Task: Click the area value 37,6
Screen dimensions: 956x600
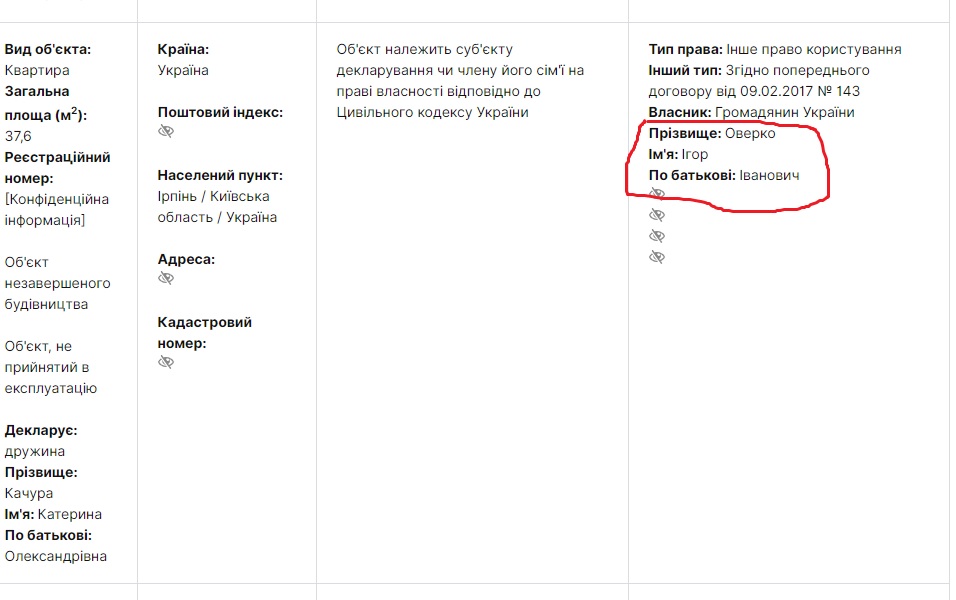Action: pos(18,136)
